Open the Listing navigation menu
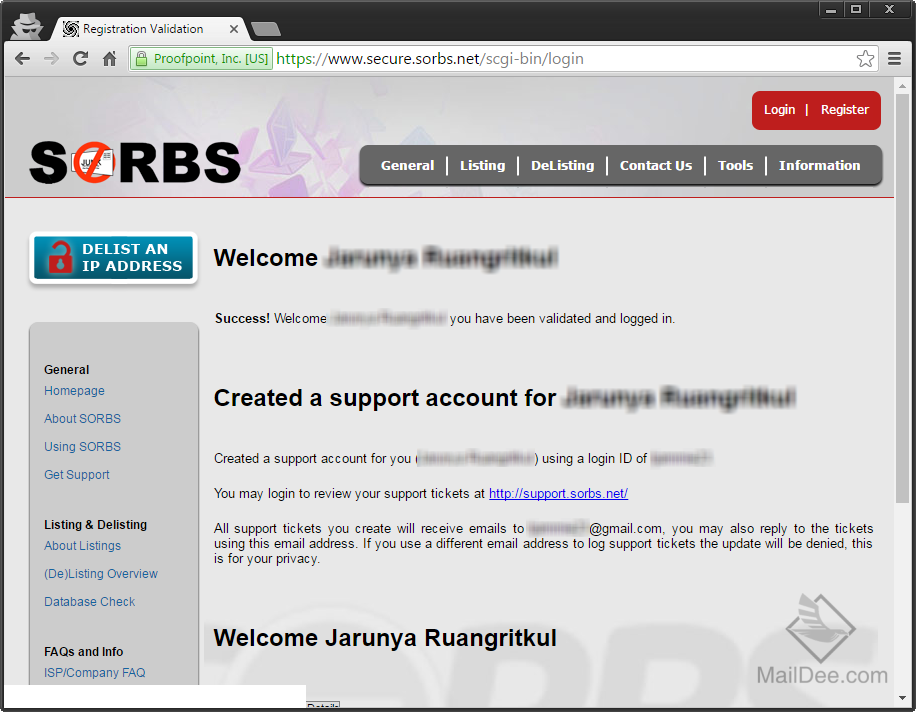 point(483,165)
